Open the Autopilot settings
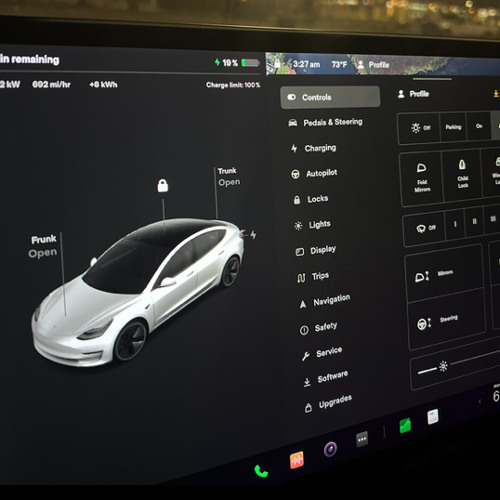Image resolution: width=500 pixels, height=500 pixels. [314, 173]
